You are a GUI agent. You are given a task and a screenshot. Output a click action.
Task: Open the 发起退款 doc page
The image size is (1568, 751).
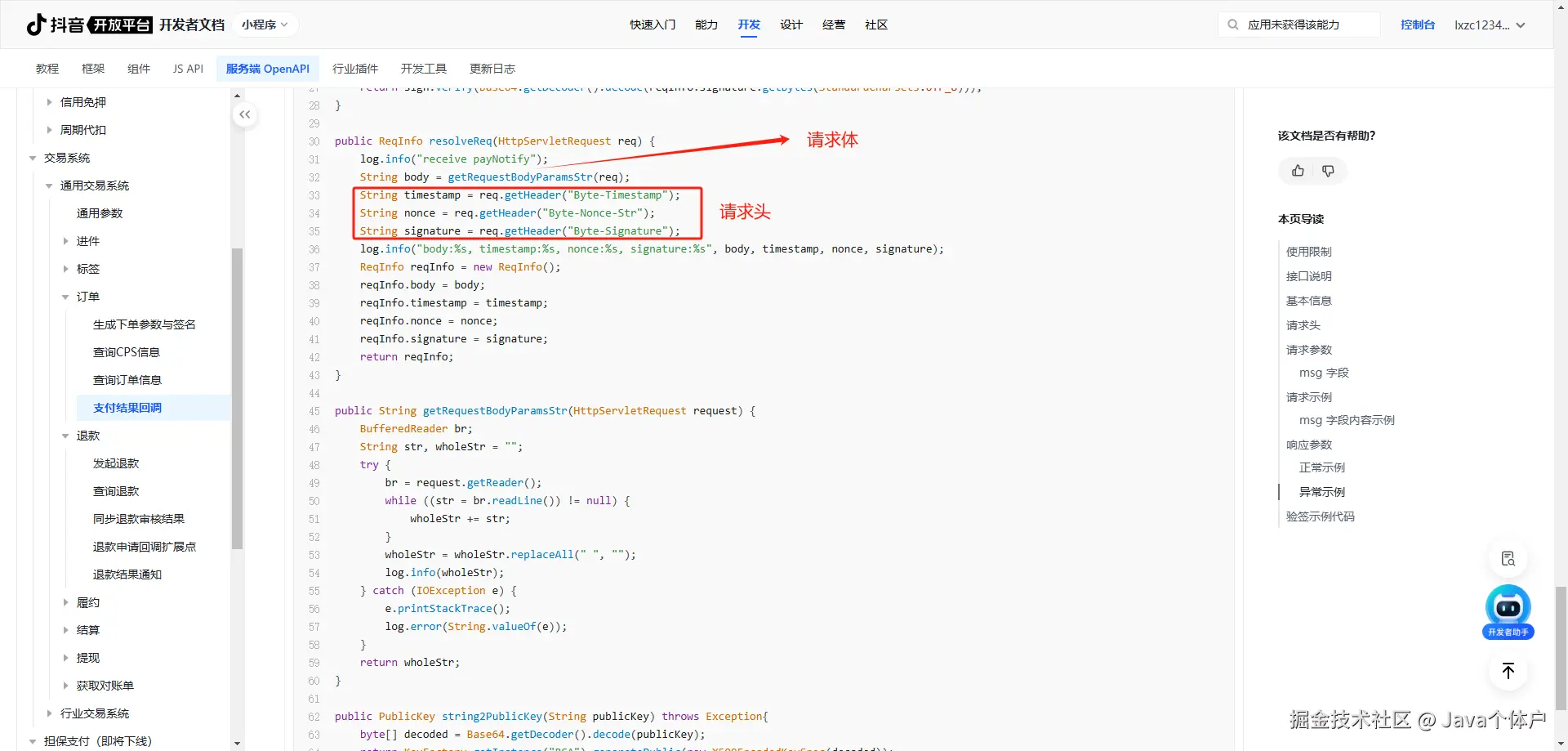[116, 463]
